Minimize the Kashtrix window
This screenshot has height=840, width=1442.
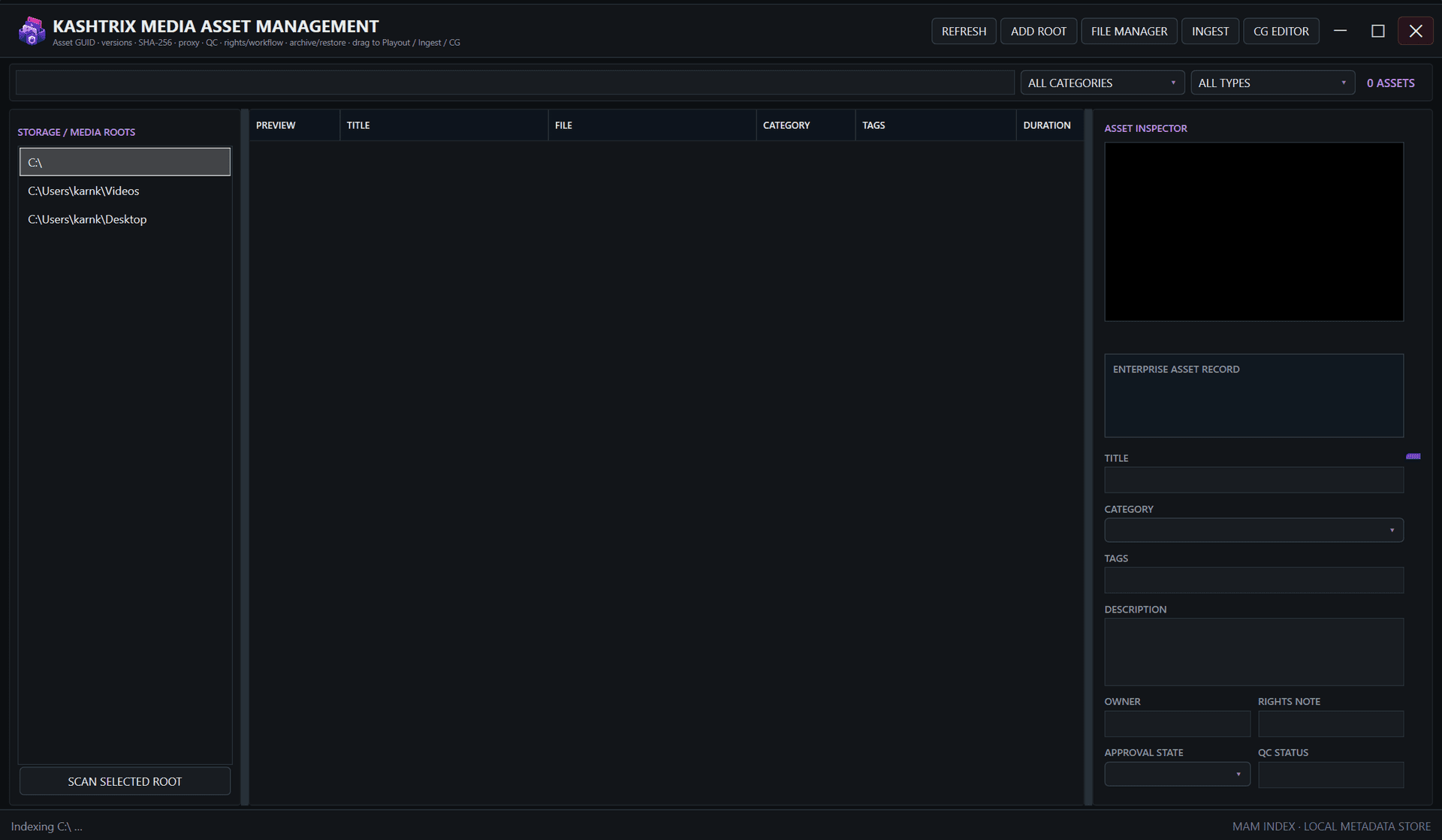(x=1340, y=31)
